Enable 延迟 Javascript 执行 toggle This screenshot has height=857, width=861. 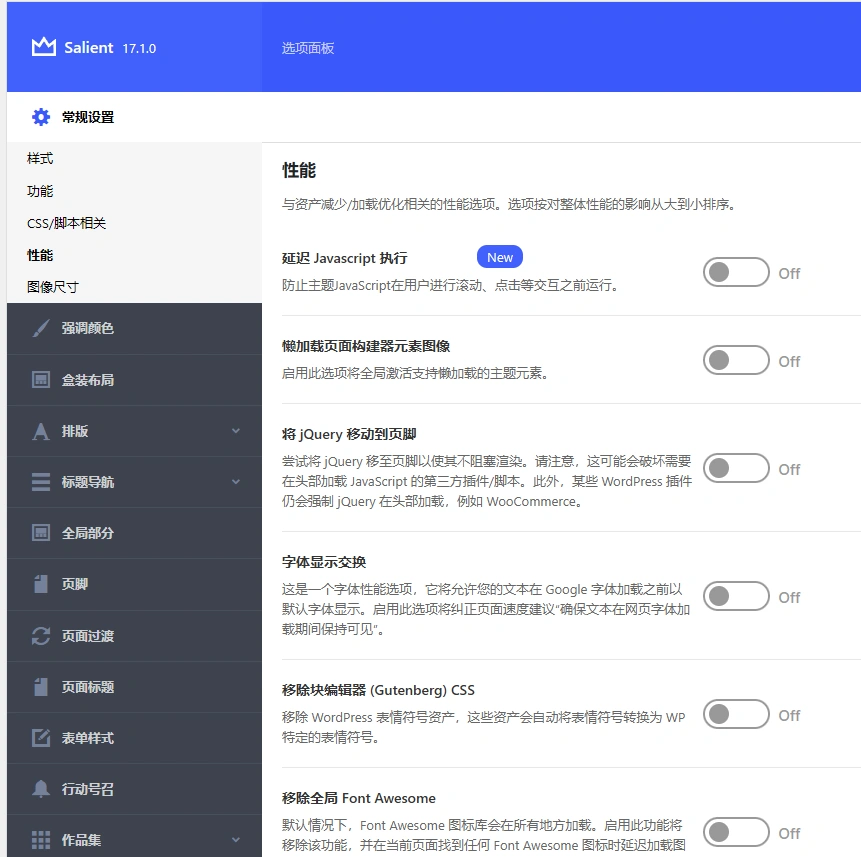[x=737, y=272]
